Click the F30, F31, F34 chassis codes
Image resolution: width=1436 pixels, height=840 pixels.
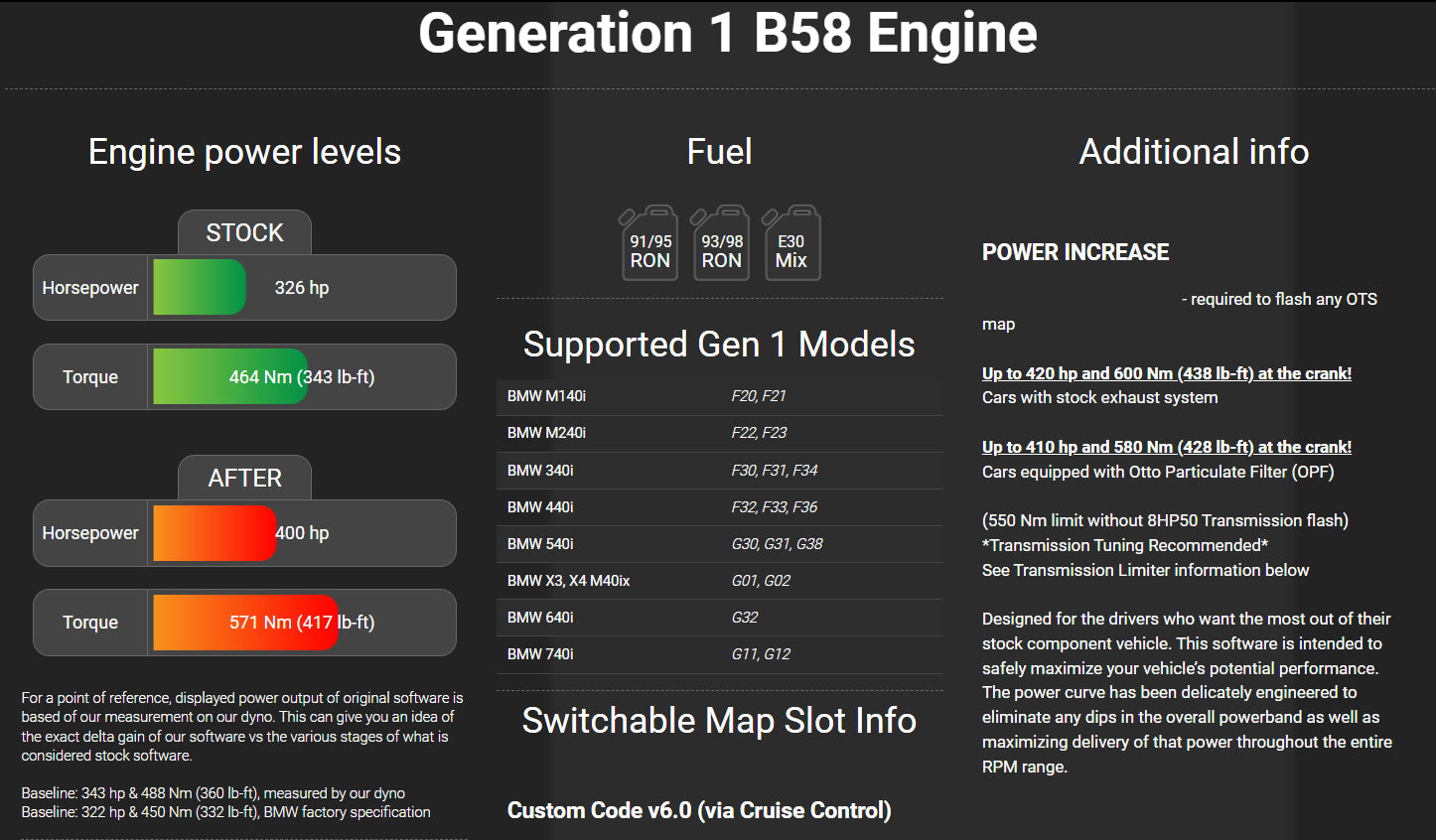pos(775,471)
